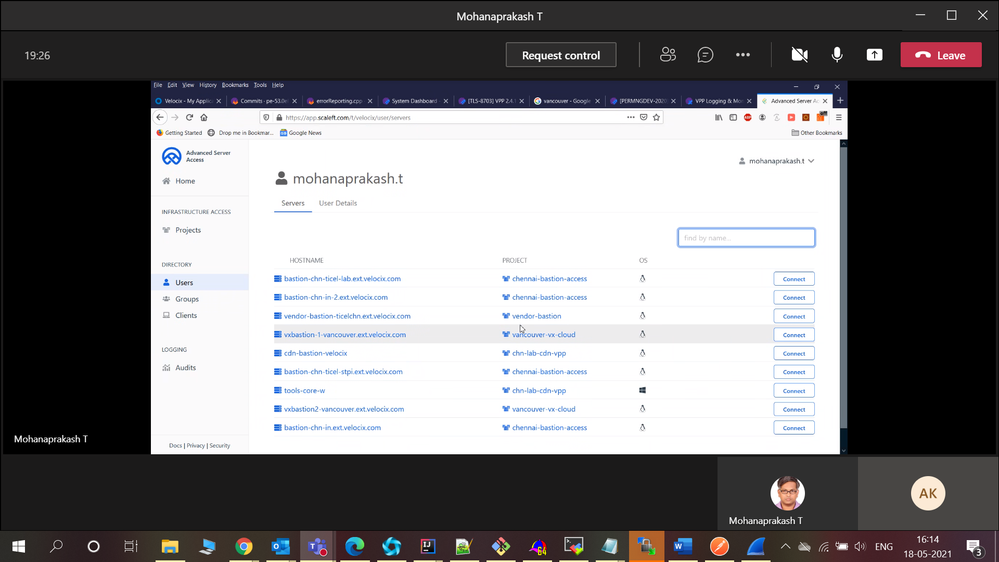Open vancouver-vx-cloud project for vxbastion2-vancouver
Viewport: 999px width, 562px height.
[543, 409]
